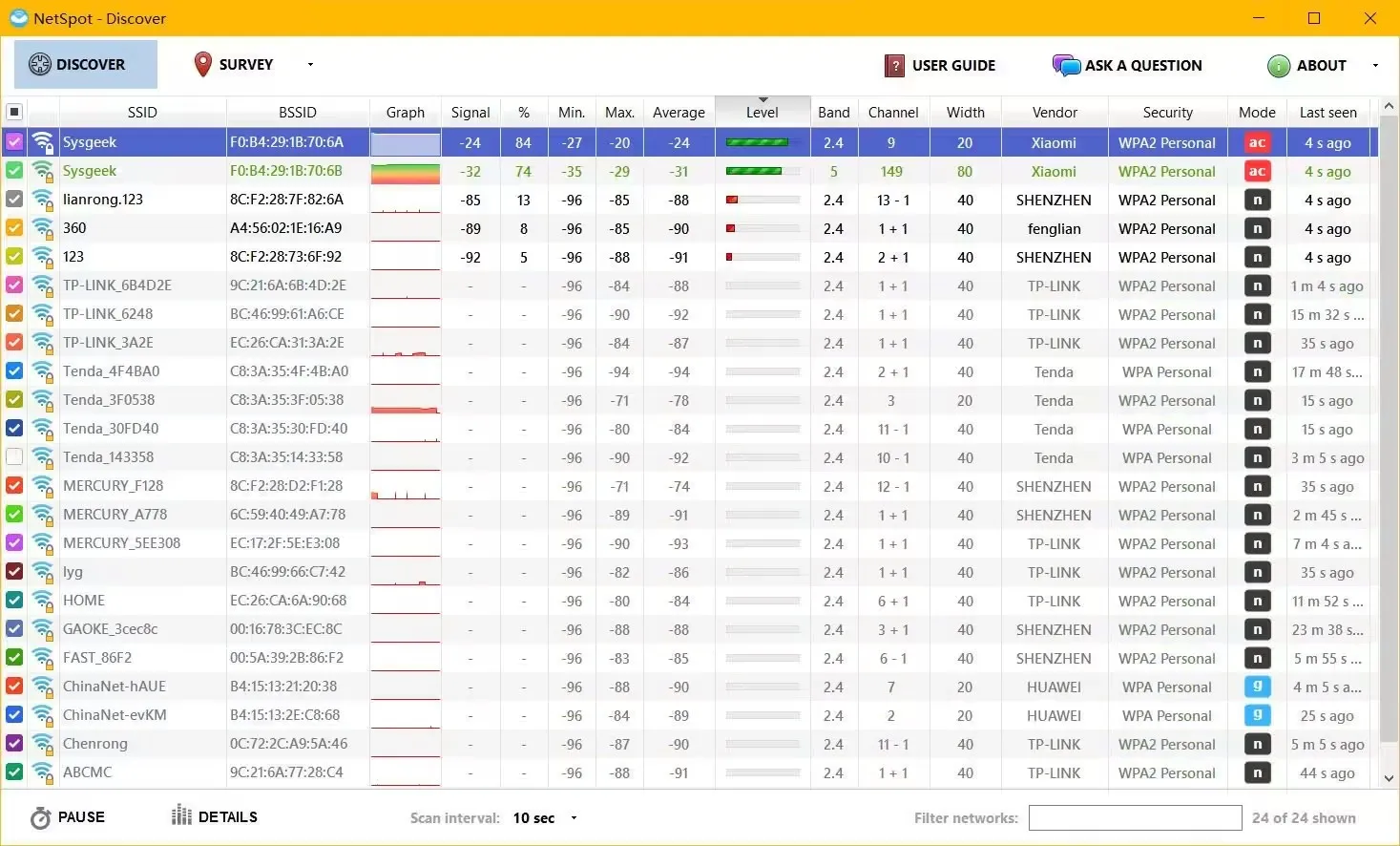Screen dimensions: 1400x846
Task: Click the ac mode badge for Sysgeek 5GHz row
Action: 1258,172
